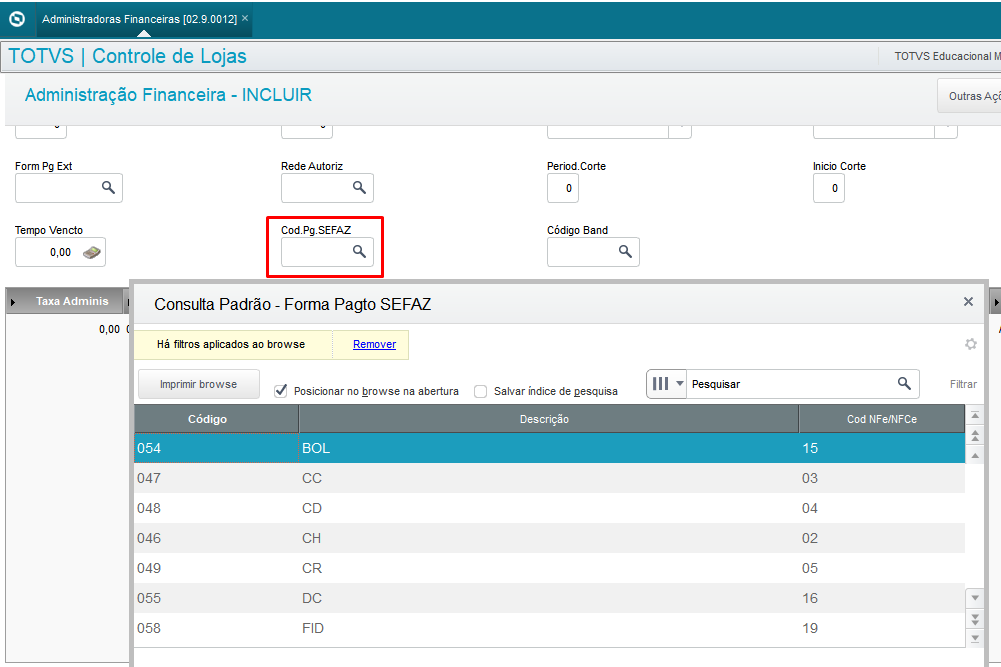Close the Administradoras Financeiras tab
Viewport: 1001px width, 667px height.
pos(245,19)
